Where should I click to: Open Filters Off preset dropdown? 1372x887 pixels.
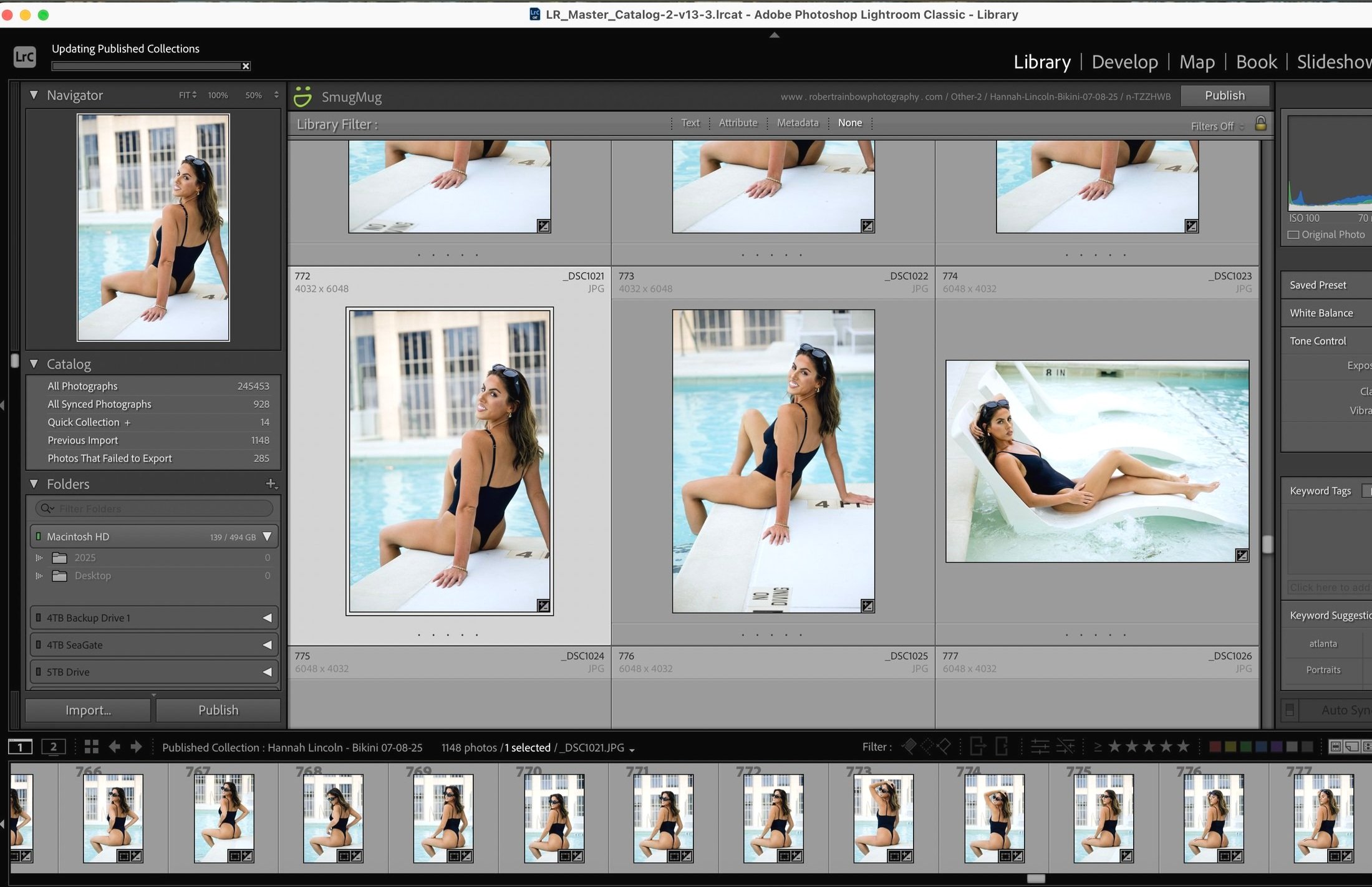tap(1217, 126)
